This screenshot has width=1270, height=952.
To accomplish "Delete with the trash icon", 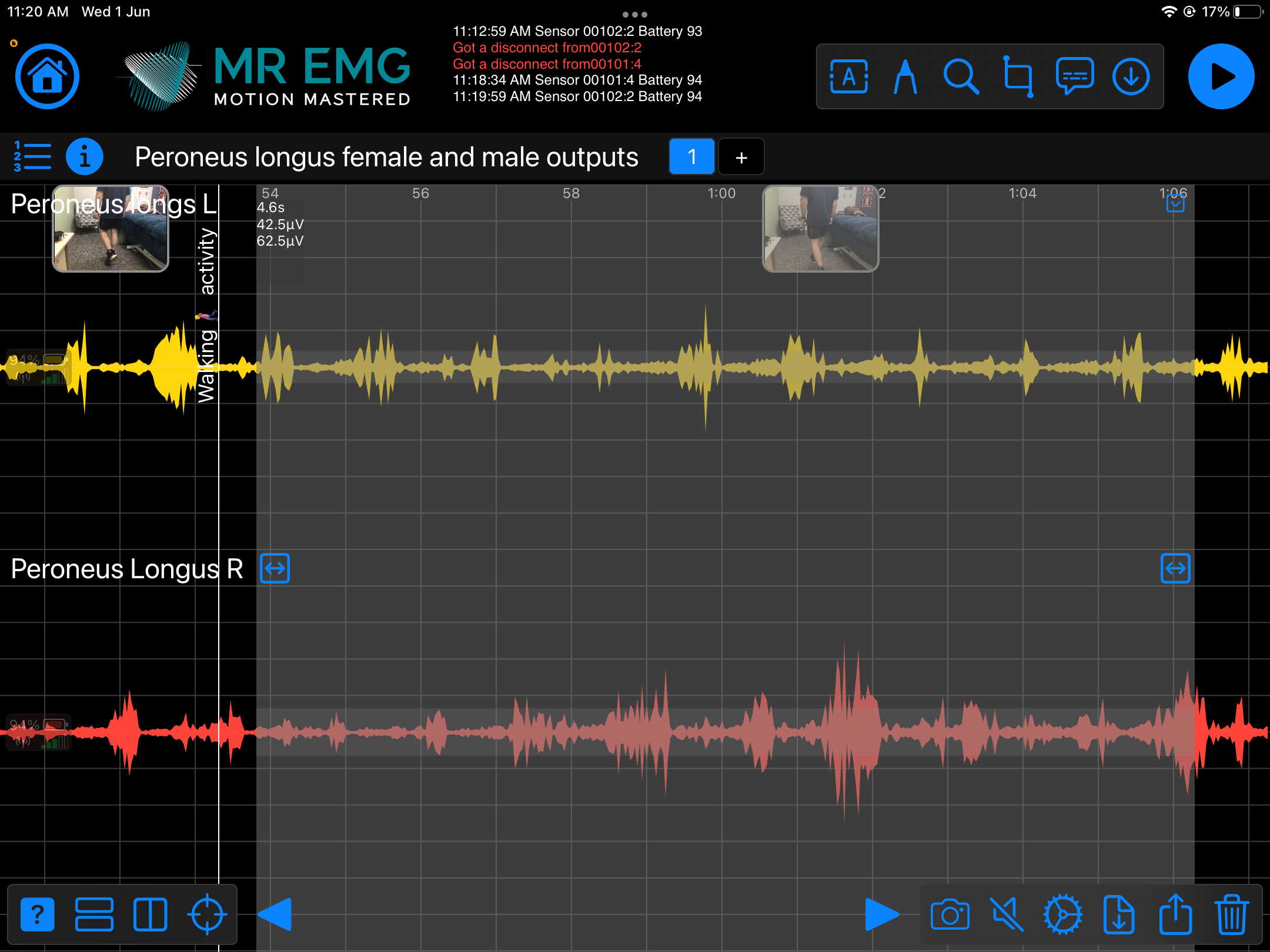I will [x=1231, y=914].
